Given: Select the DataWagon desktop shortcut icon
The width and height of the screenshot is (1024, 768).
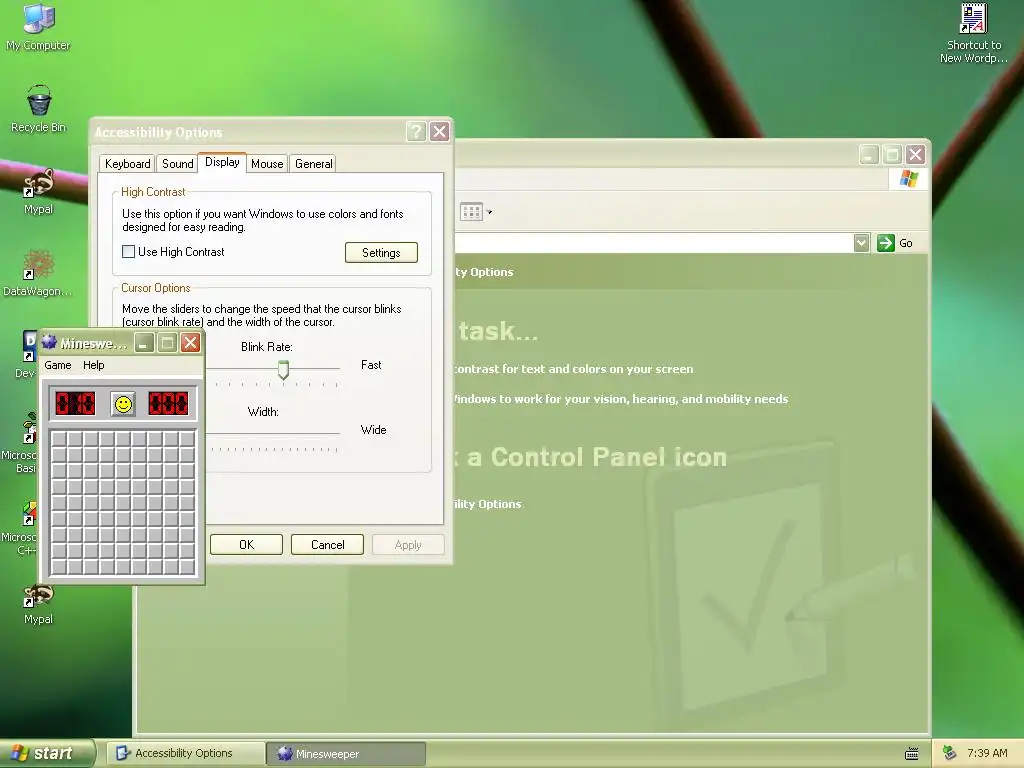Looking at the screenshot, I should pos(37,273).
